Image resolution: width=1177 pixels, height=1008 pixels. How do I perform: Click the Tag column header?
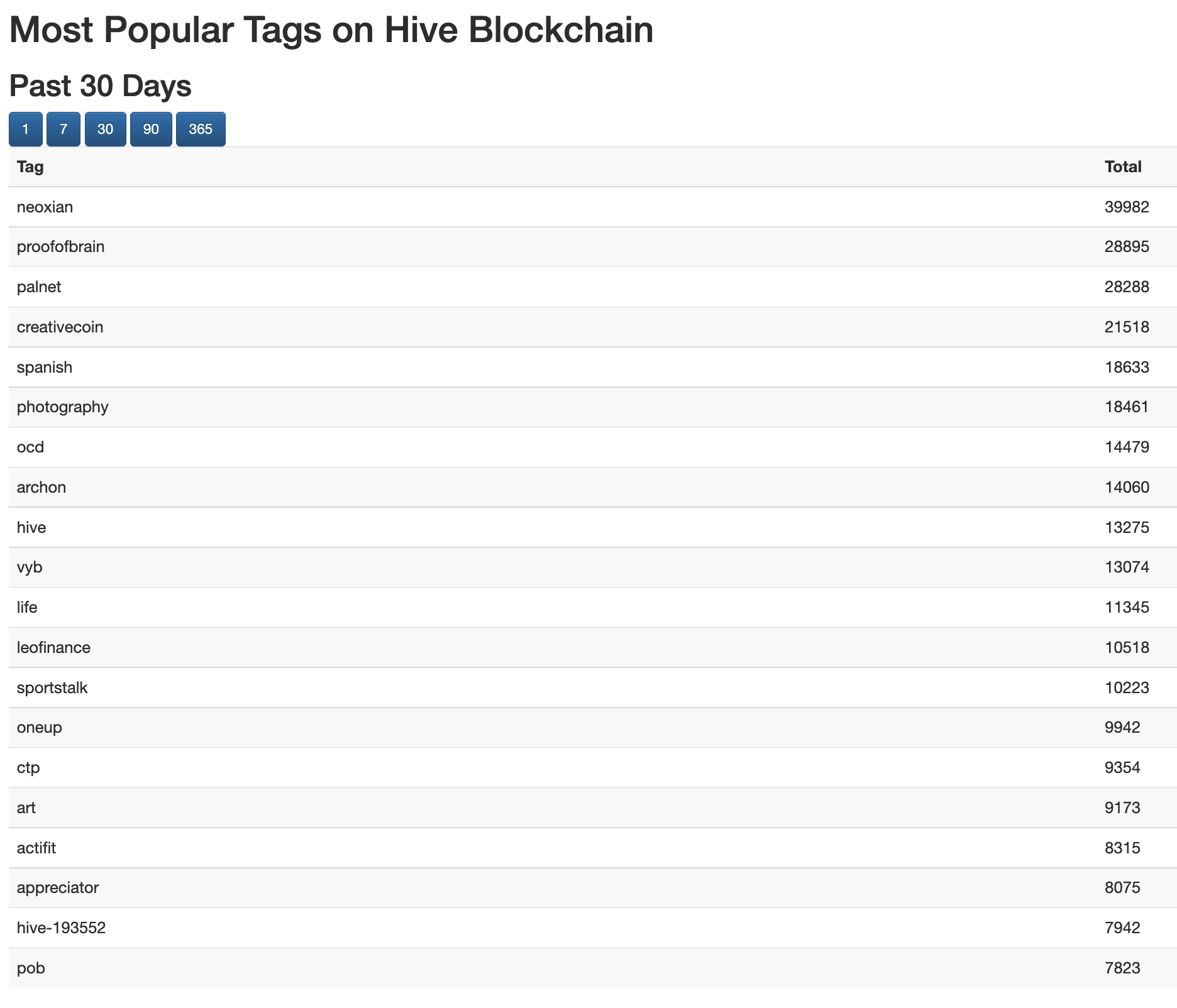tap(30, 167)
